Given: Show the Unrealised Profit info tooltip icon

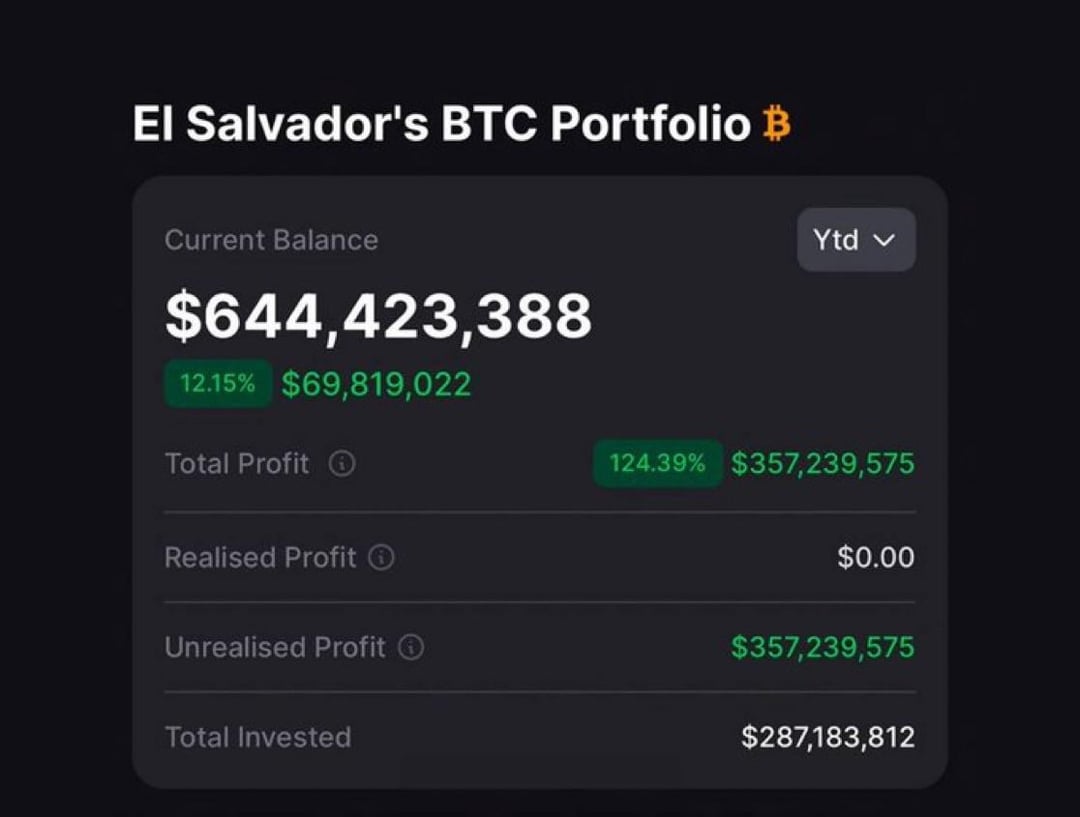Looking at the screenshot, I should tap(411, 647).
